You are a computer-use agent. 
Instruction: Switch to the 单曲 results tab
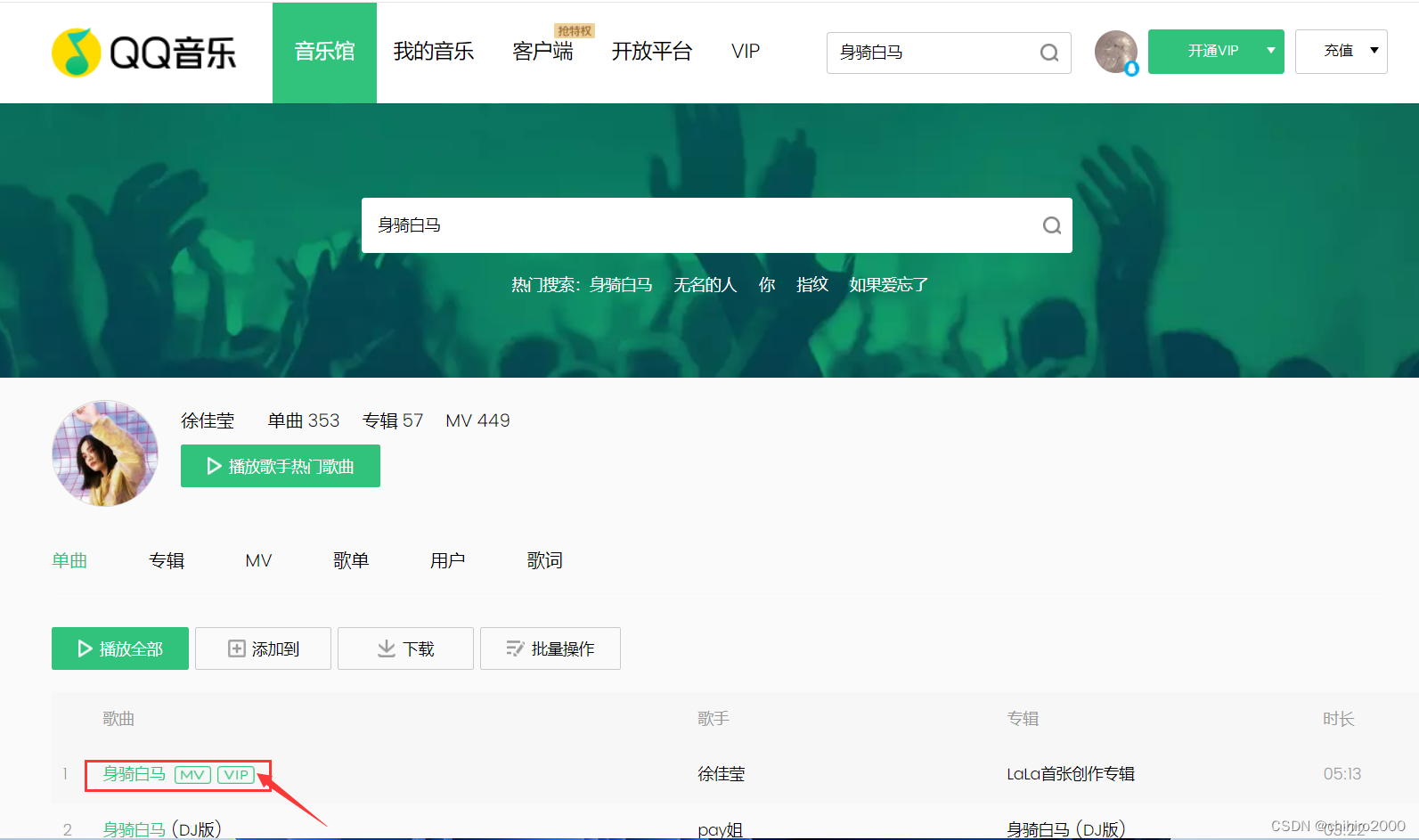coord(69,560)
